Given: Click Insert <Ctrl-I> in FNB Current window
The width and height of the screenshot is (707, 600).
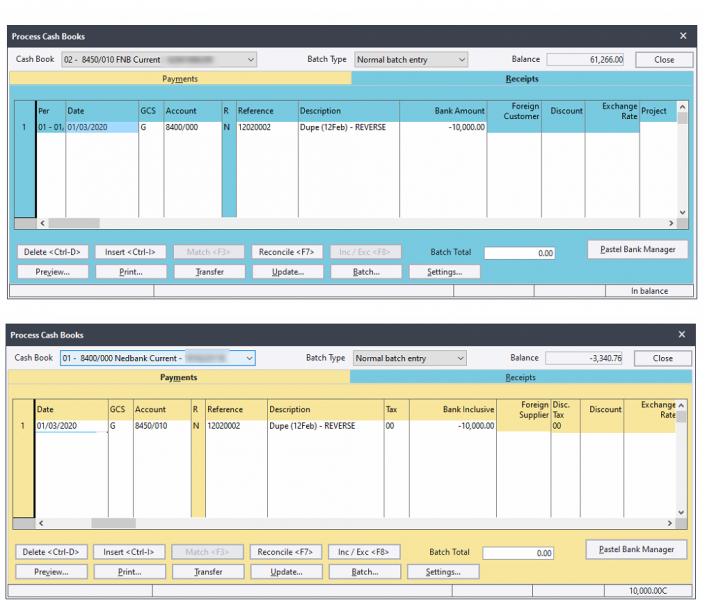Looking at the screenshot, I should point(130,253).
